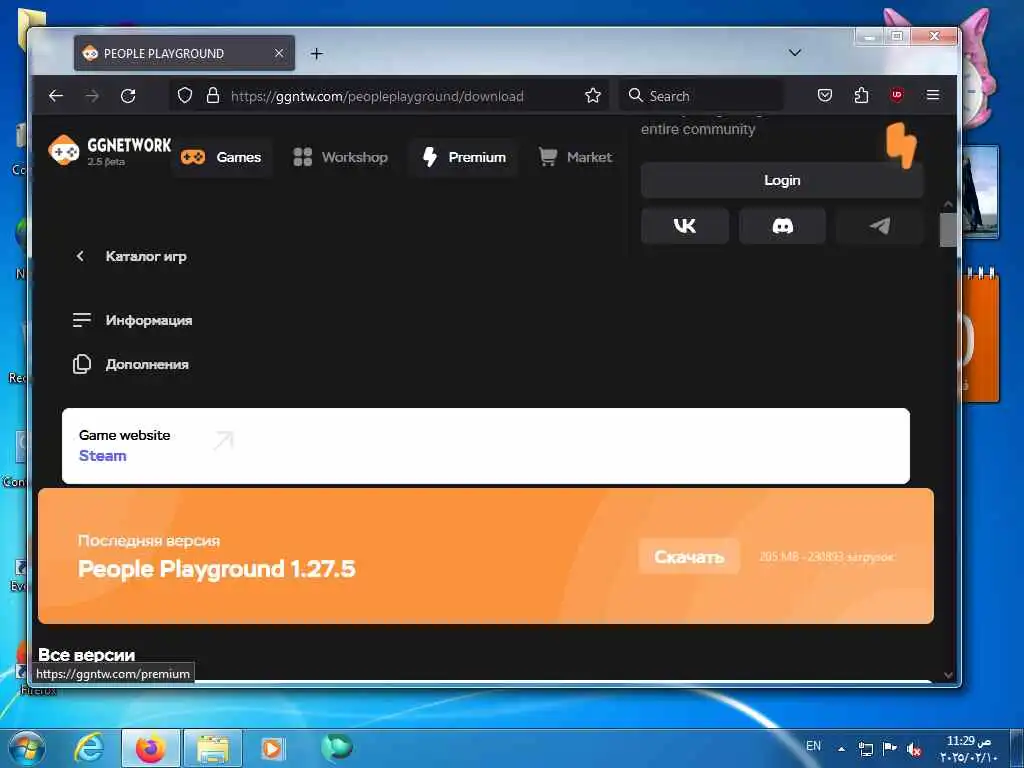Open the Информация section
The height and width of the screenshot is (768, 1024).
[133, 321]
